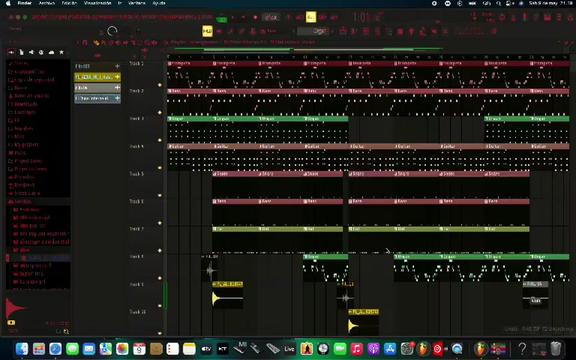The width and height of the screenshot is (576, 360).
Task: Open Notes from the Dock
Action: pos(189,349)
